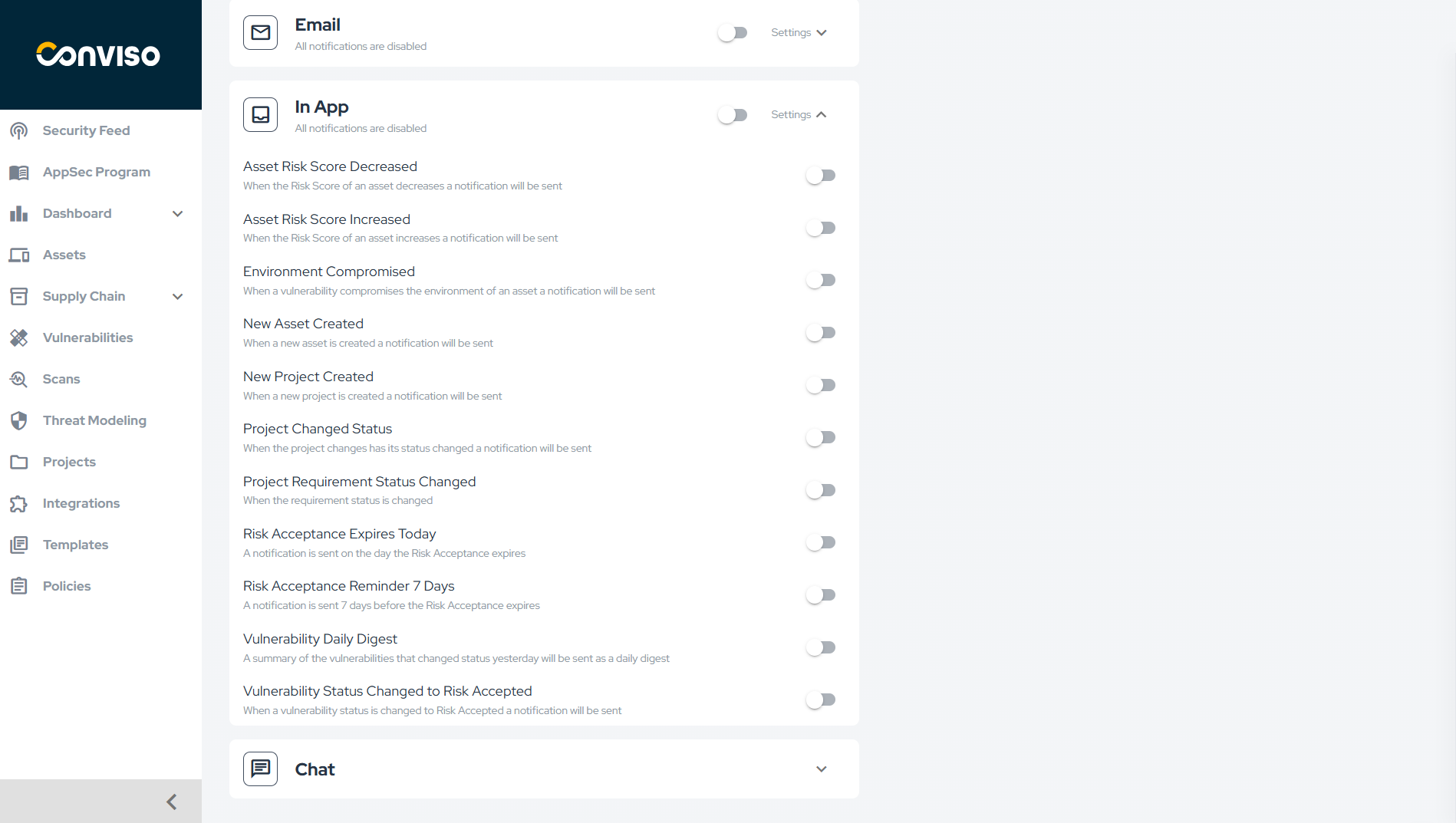Enable Vulnerability Daily Digest switch
The image size is (1456, 823).
821,648
